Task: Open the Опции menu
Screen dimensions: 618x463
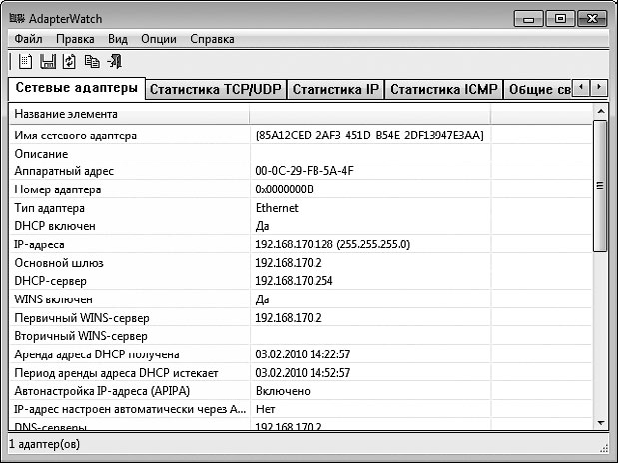Action: pyautogui.click(x=159, y=39)
